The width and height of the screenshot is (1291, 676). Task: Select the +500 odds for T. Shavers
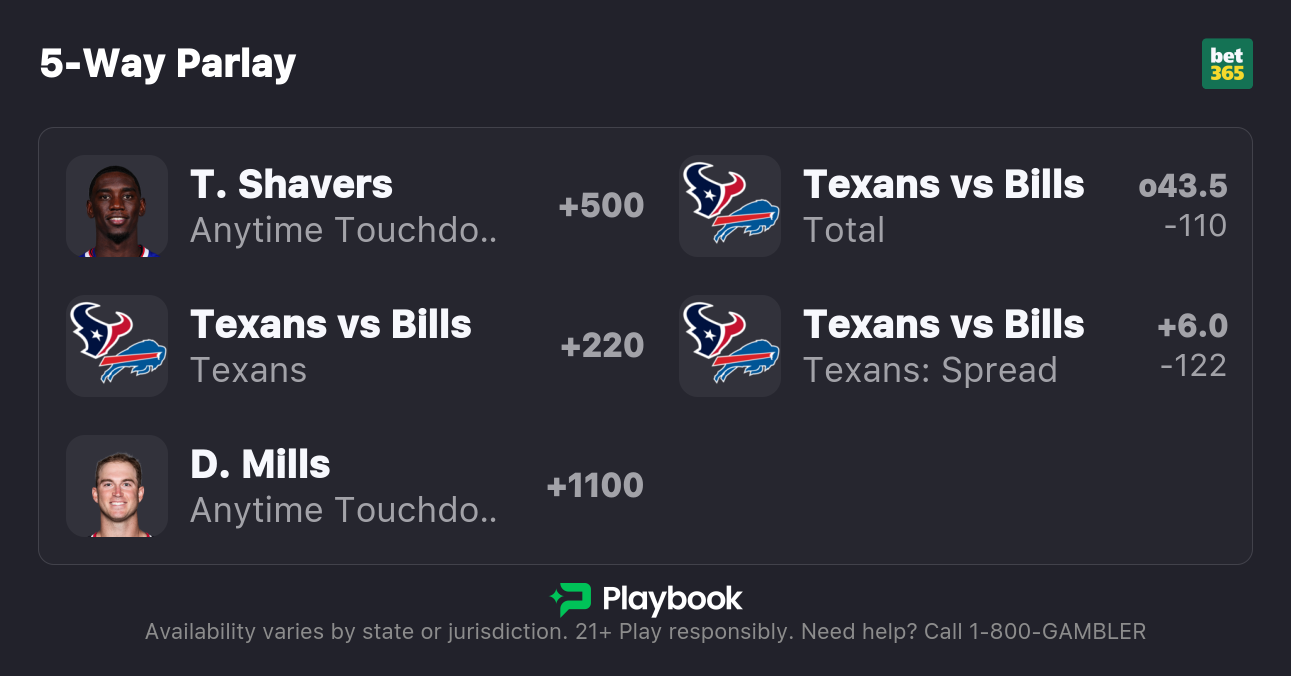pos(601,206)
